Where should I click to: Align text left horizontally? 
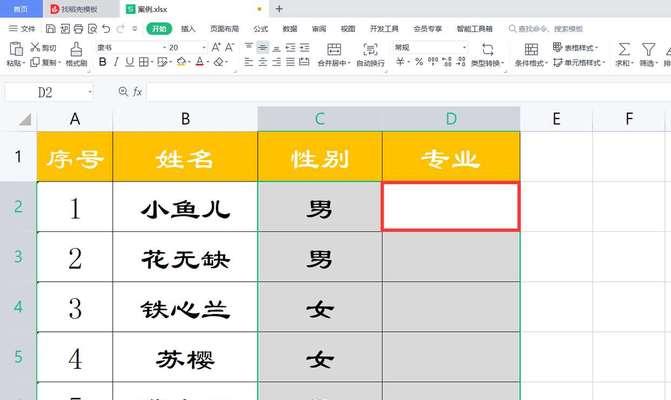(249, 62)
